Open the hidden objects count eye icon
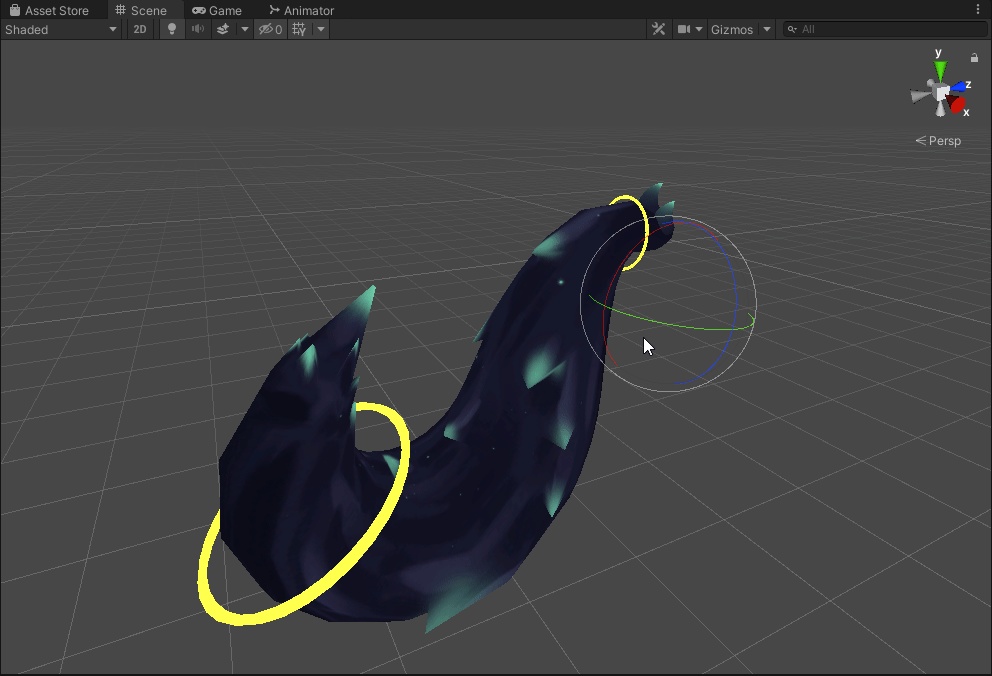992x676 pixels. 266,29
